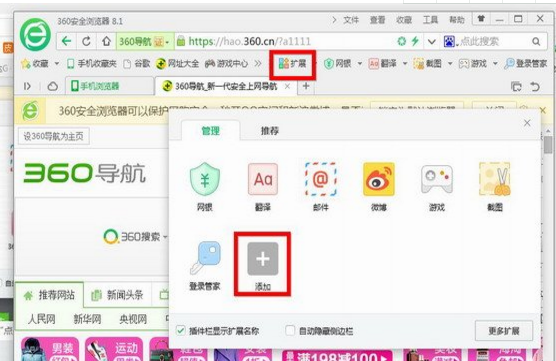Open the 扩展 extensions toolbar button
Screen dimensions: 556x361
coord(292,64)
